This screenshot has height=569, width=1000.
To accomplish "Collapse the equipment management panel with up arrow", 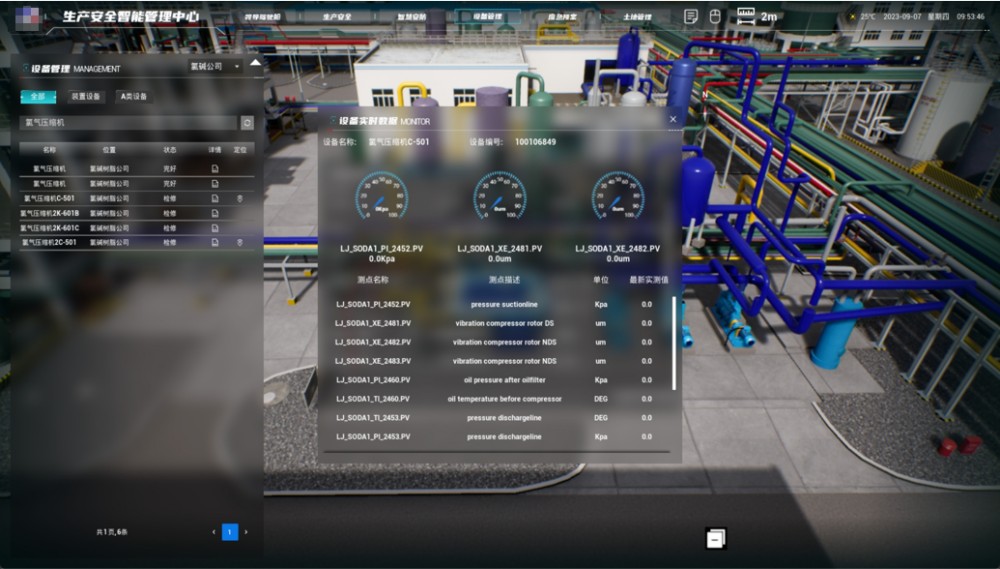I will click(x=256, y=63).
